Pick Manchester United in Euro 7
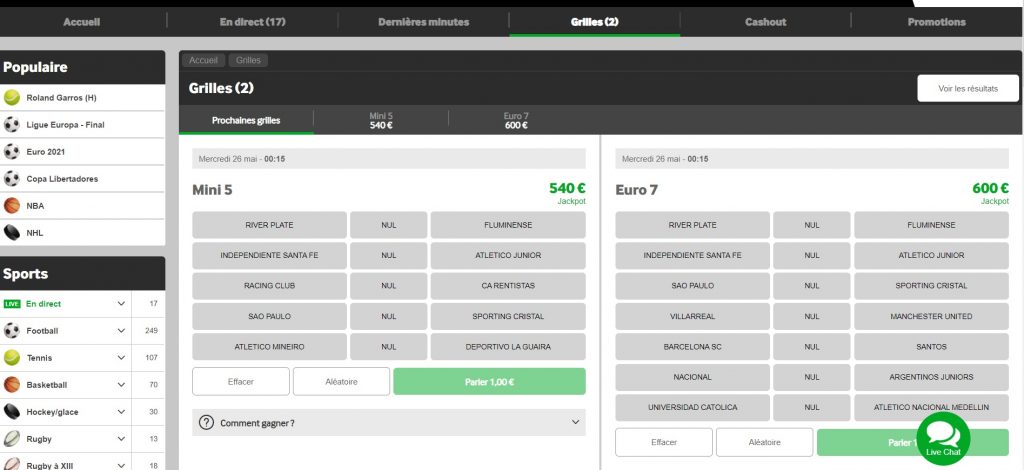The width and height of the screenshot is (1024, 470). pyautogui.click(x=931, y=316)
